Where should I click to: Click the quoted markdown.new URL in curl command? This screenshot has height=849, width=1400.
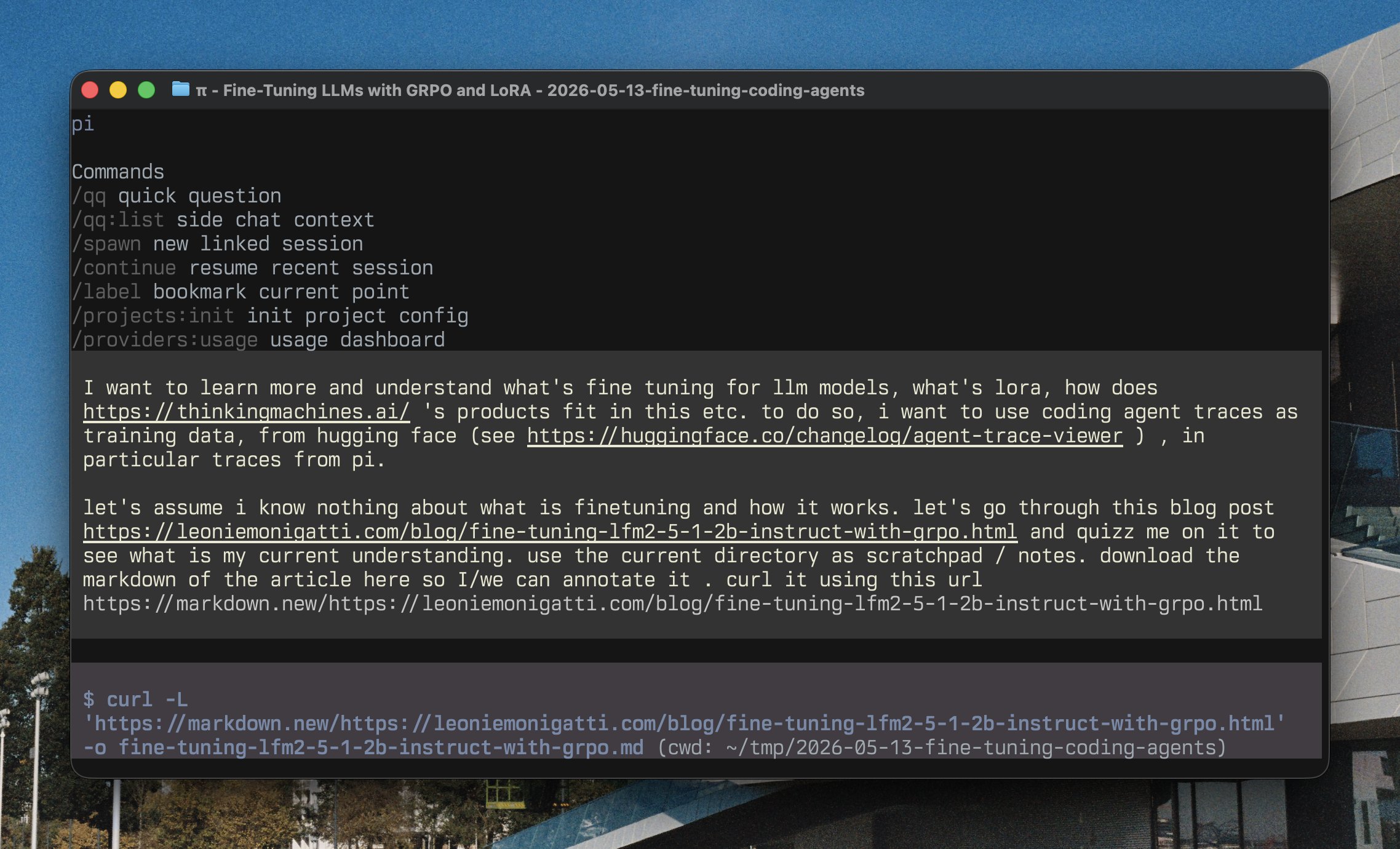pos(685,723)
